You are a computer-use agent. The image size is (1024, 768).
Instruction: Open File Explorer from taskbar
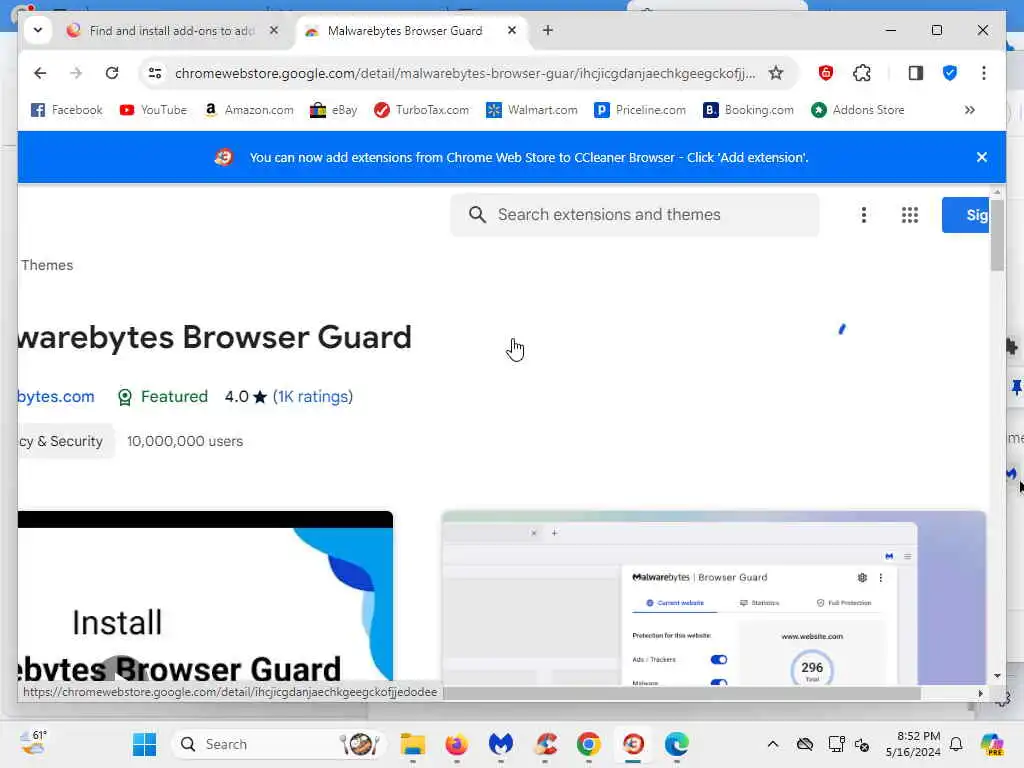click(413, 744)
